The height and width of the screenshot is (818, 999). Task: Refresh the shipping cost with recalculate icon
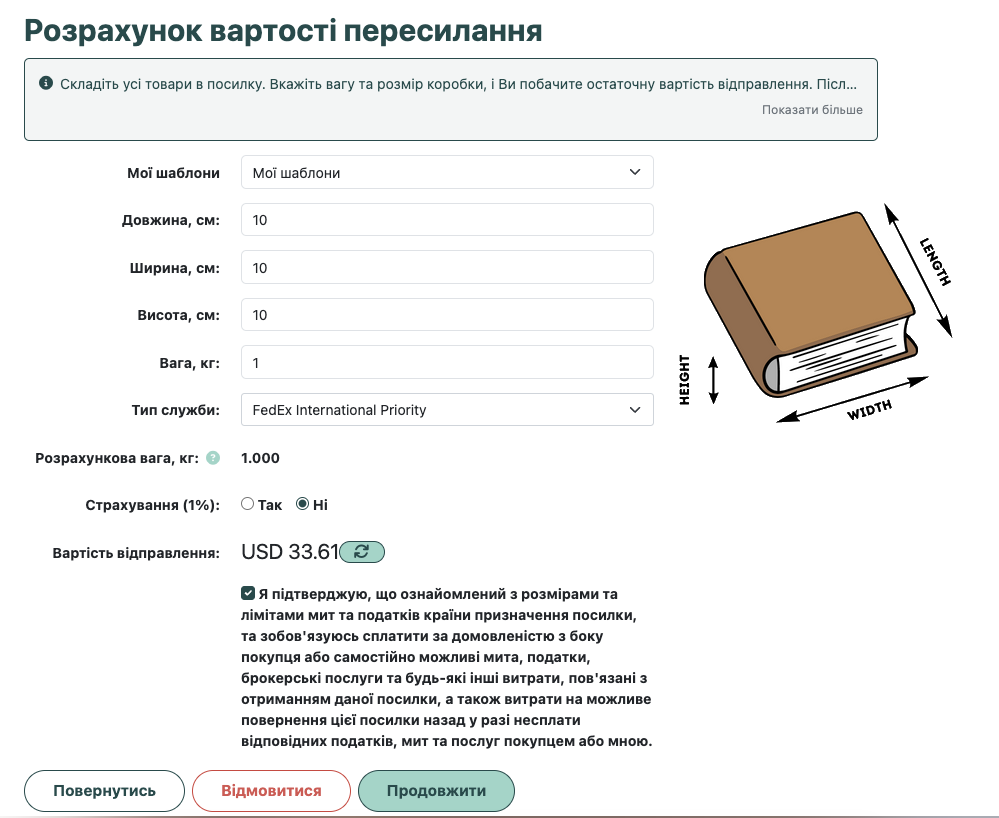[x=362, y=552]
